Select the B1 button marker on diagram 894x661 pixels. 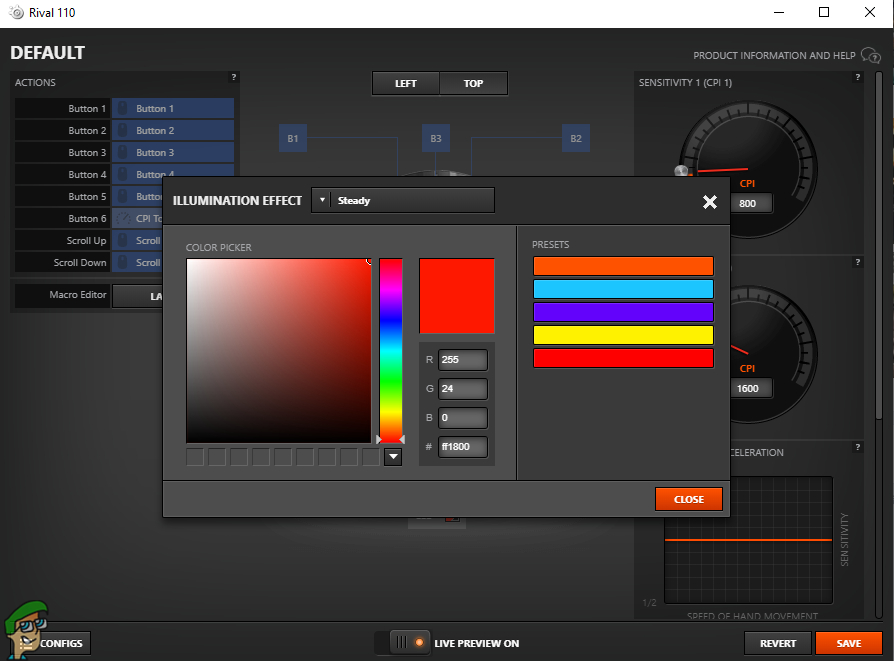click(292, 139)
